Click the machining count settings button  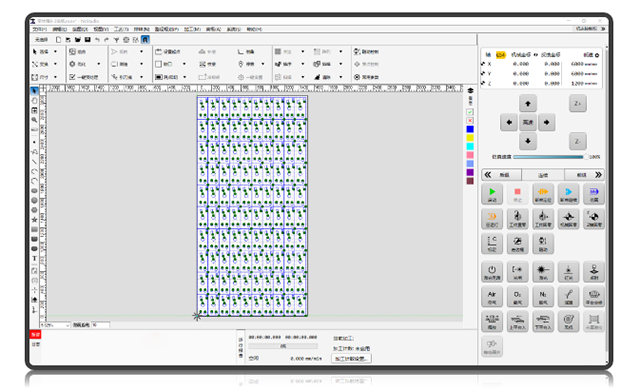coord(351,359)
